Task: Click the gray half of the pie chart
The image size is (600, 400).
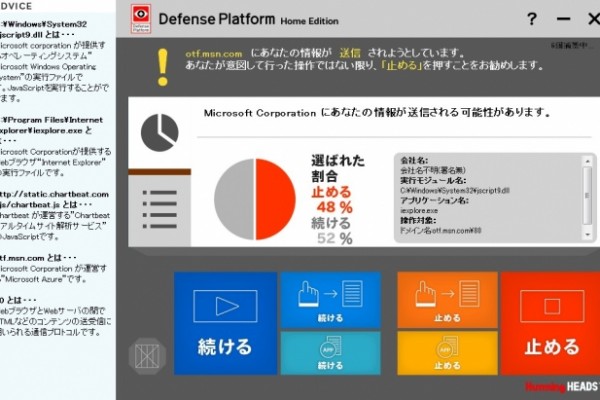Action: point(234,199)
